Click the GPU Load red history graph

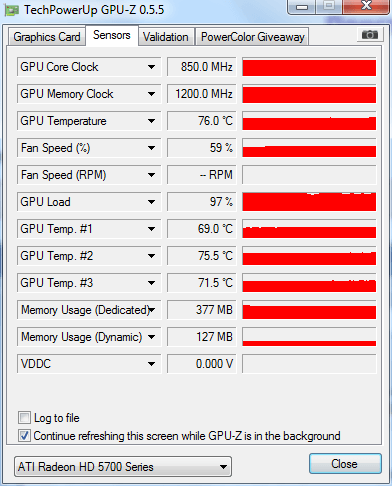[x=309, y=202]
